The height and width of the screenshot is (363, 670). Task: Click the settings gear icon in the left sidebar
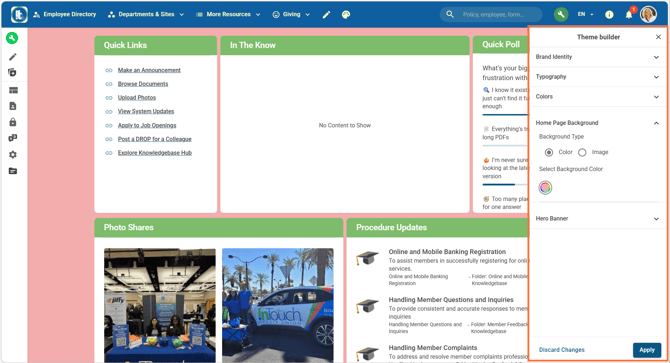pos(13,155)
